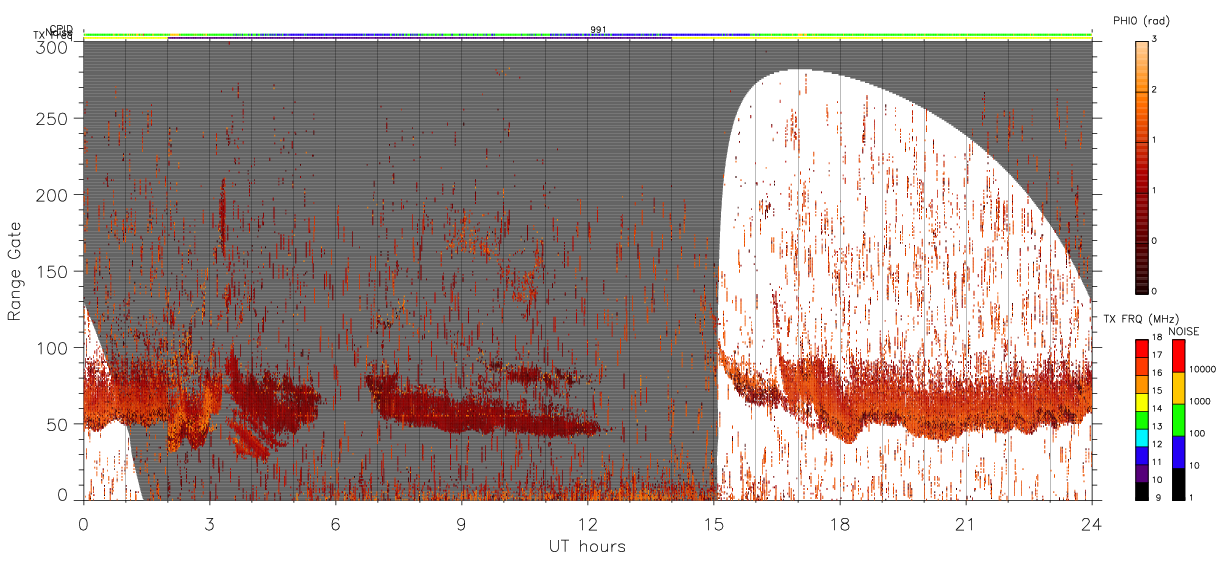Select the black swatch in the NOISE legend

click(x=1178, y=483)
